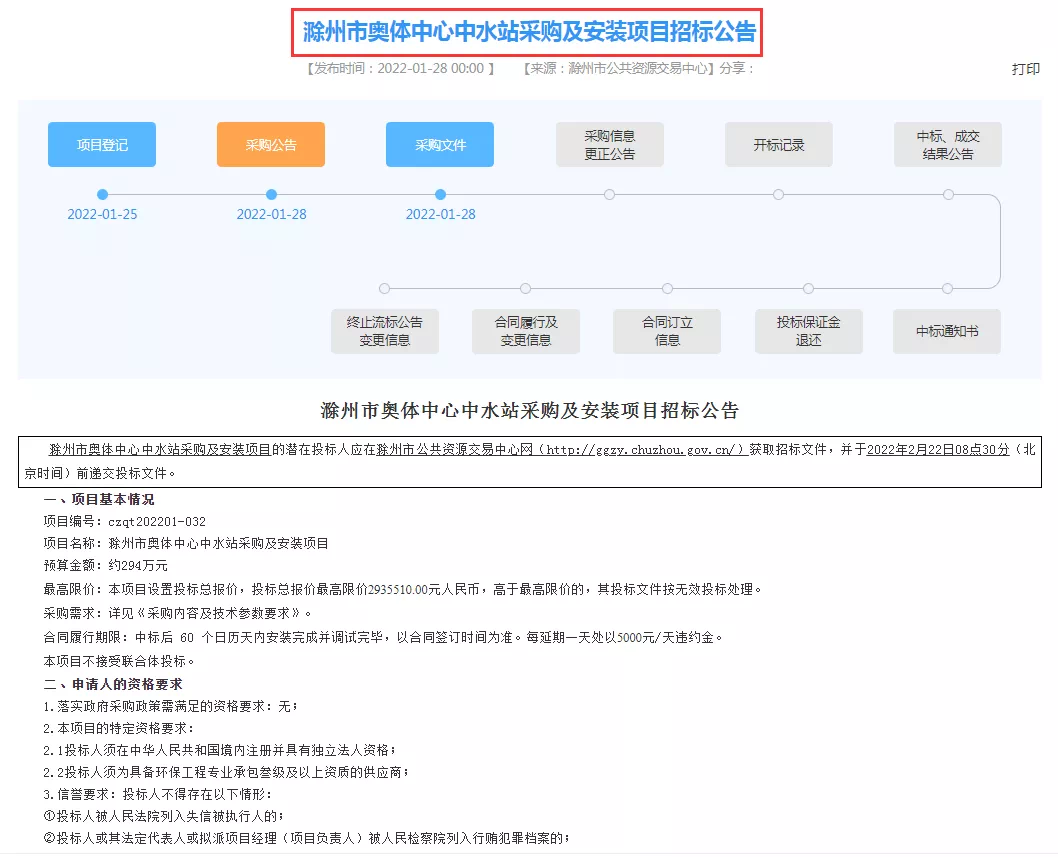1058x857 pixels.
Task: Select the 合同订立信息 step
Action: (x=667, y=331)
